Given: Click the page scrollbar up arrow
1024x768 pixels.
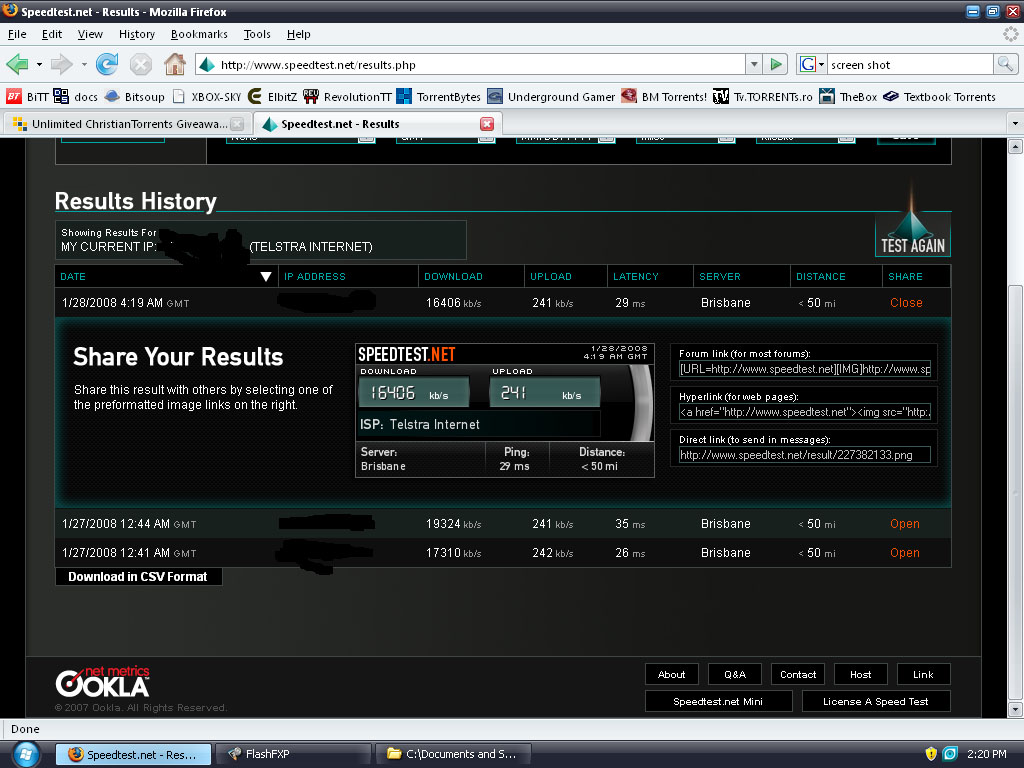Looking at the screenshot, I should point(1015,146).
